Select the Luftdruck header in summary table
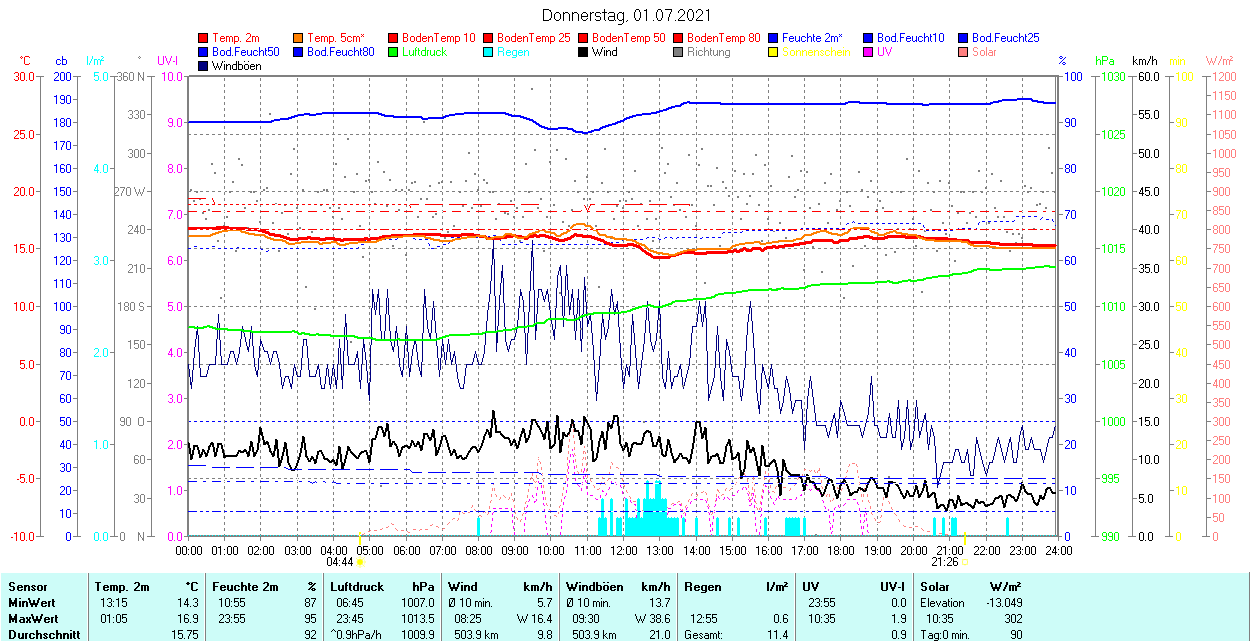1250x641 pixels. 357,587
